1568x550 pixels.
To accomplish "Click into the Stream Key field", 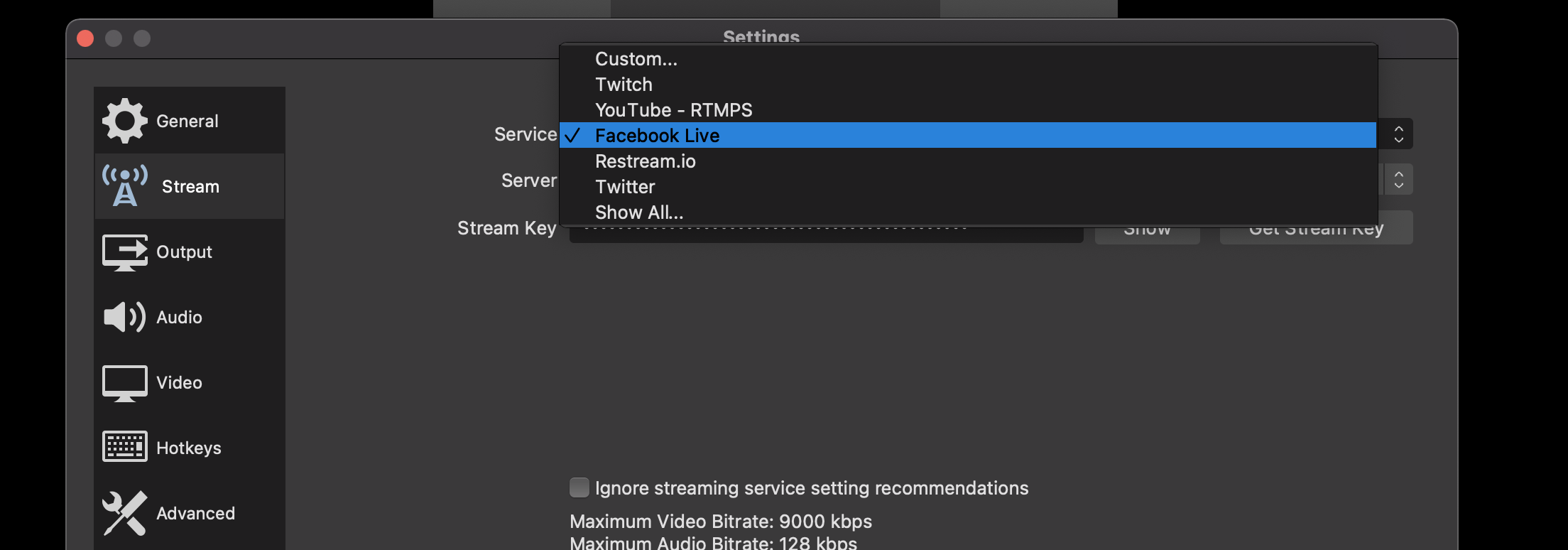I will coord(827,234).
